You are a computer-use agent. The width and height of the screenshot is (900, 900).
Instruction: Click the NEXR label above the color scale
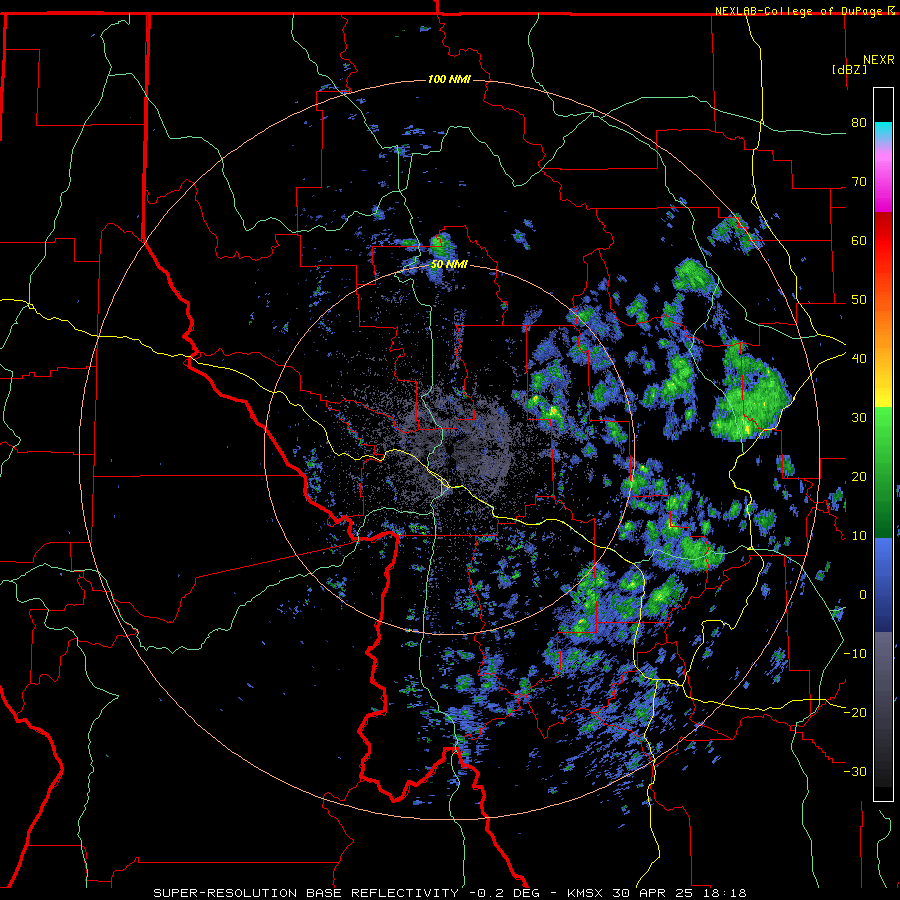point(878,60)
